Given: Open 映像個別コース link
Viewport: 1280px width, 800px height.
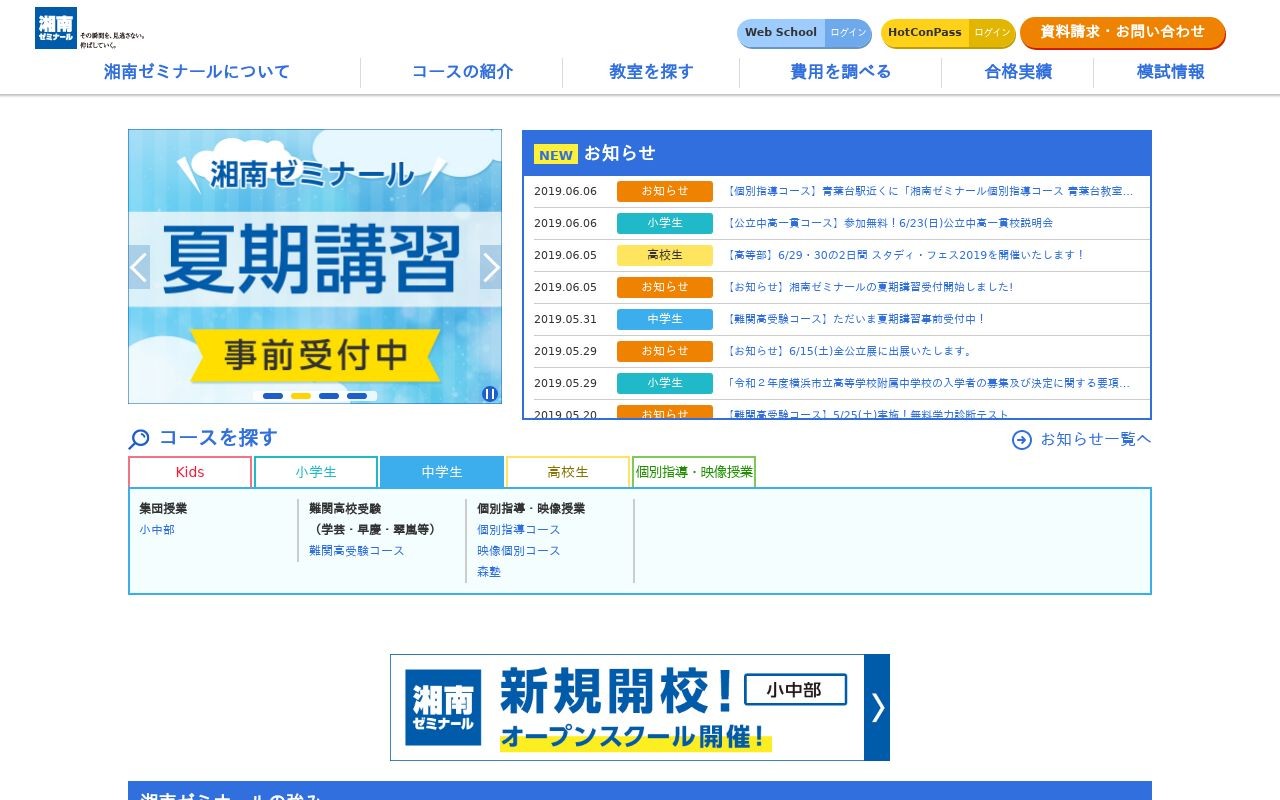Looking at the screenshot, I should 519,551.
